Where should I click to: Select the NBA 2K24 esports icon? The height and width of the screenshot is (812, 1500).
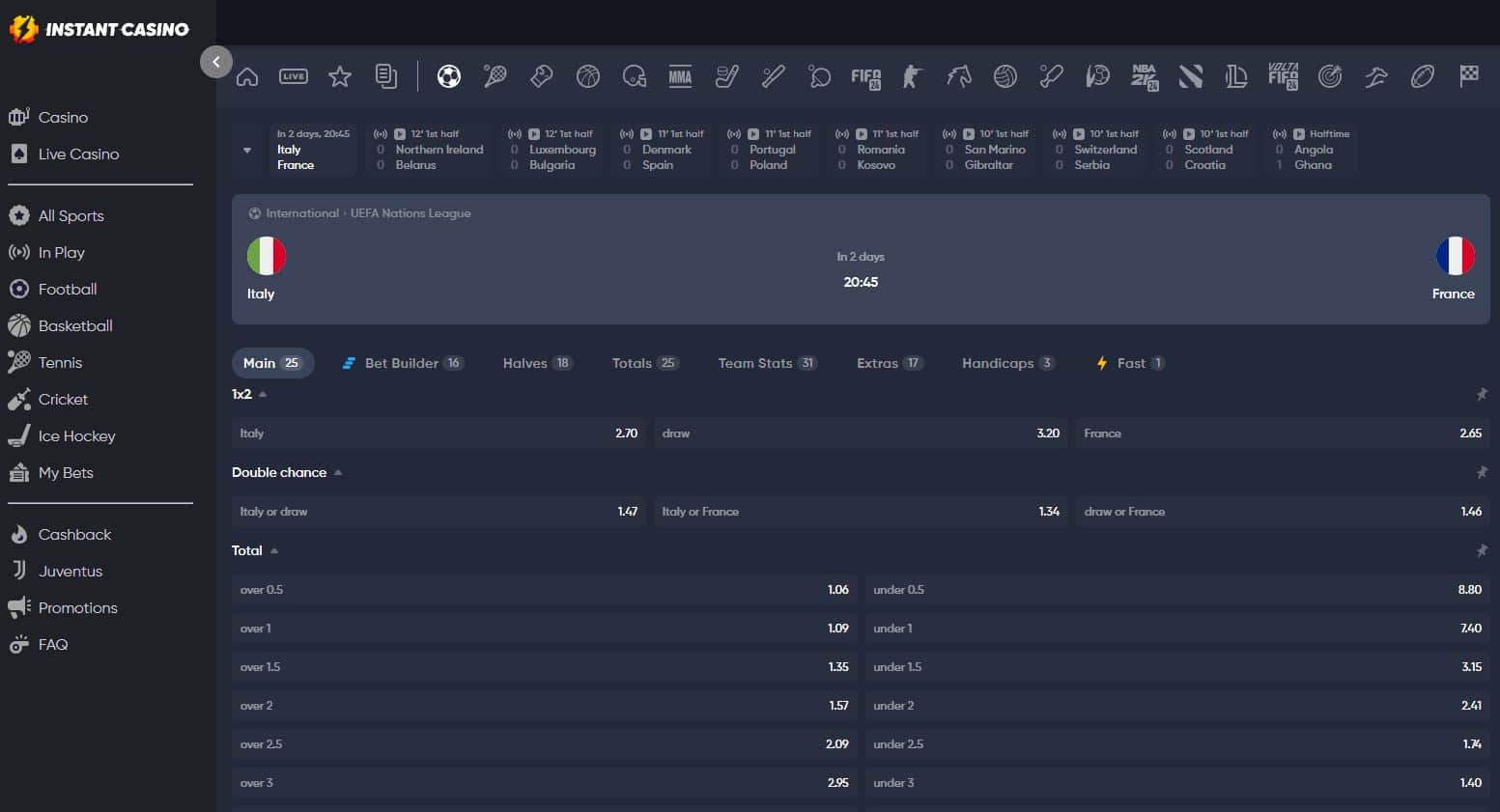(x=1145, y=77)
